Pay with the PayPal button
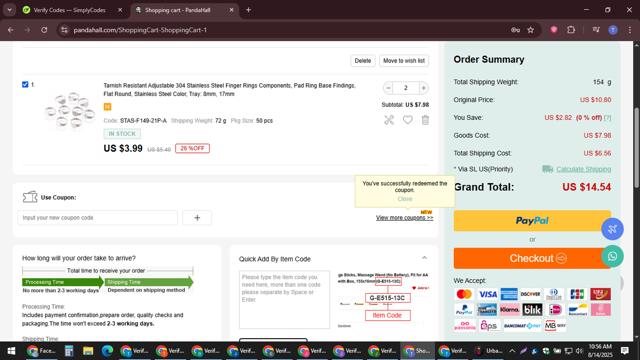Image resolution: width=640 pixels, height=360 pixels. point(532,221)
